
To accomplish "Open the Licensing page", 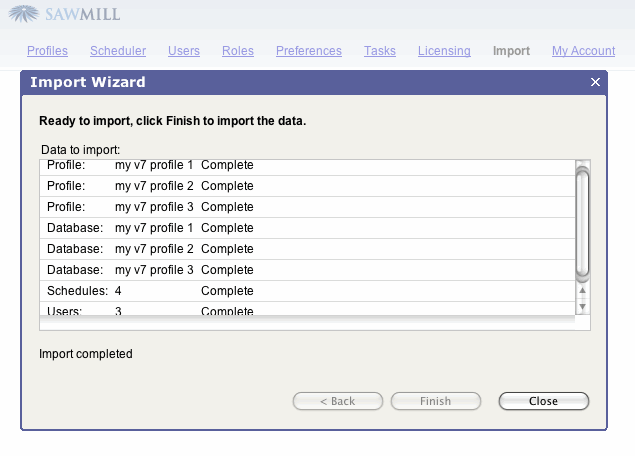I will coord(444,51).
